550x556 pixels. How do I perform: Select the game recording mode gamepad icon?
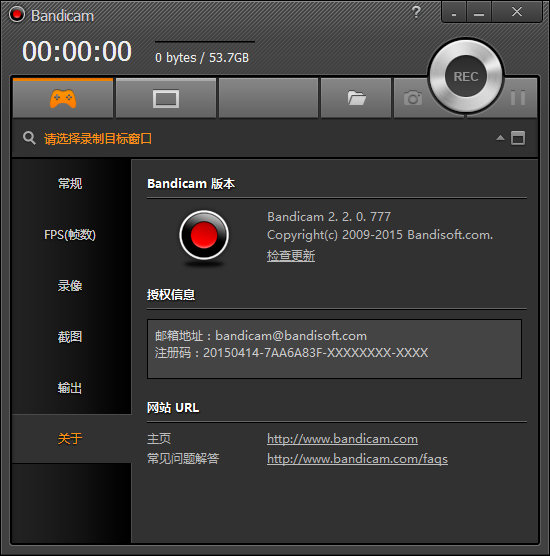pos(63,98)
